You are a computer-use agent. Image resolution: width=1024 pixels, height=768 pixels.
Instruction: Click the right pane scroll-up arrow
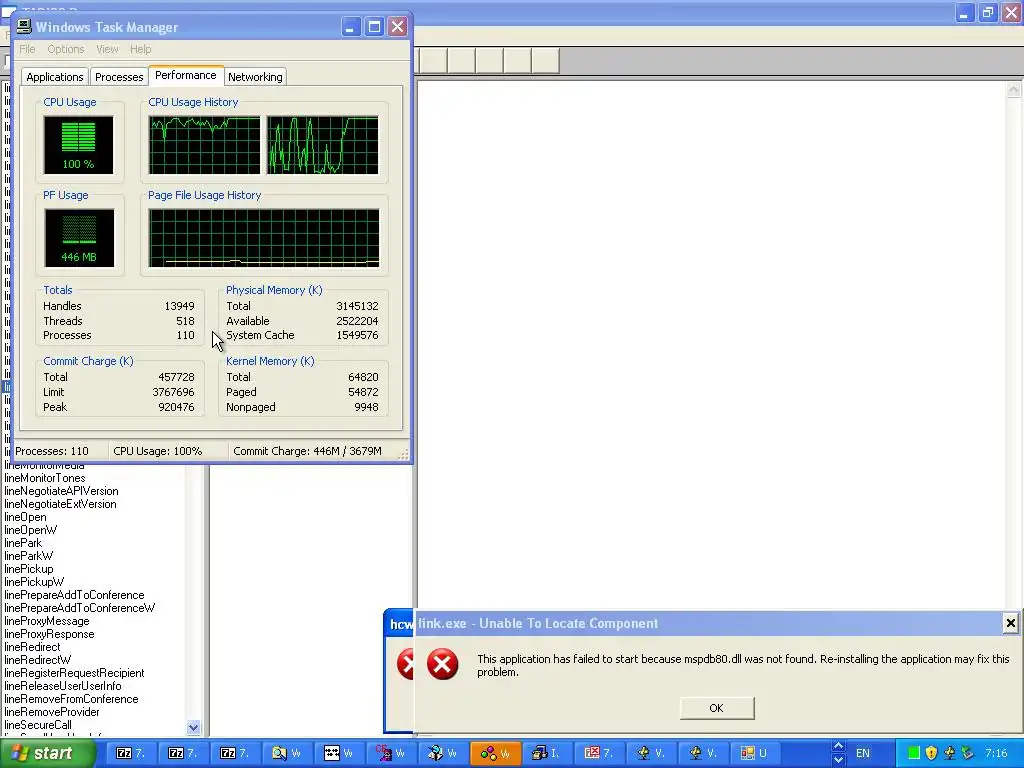pos(1014,88)
